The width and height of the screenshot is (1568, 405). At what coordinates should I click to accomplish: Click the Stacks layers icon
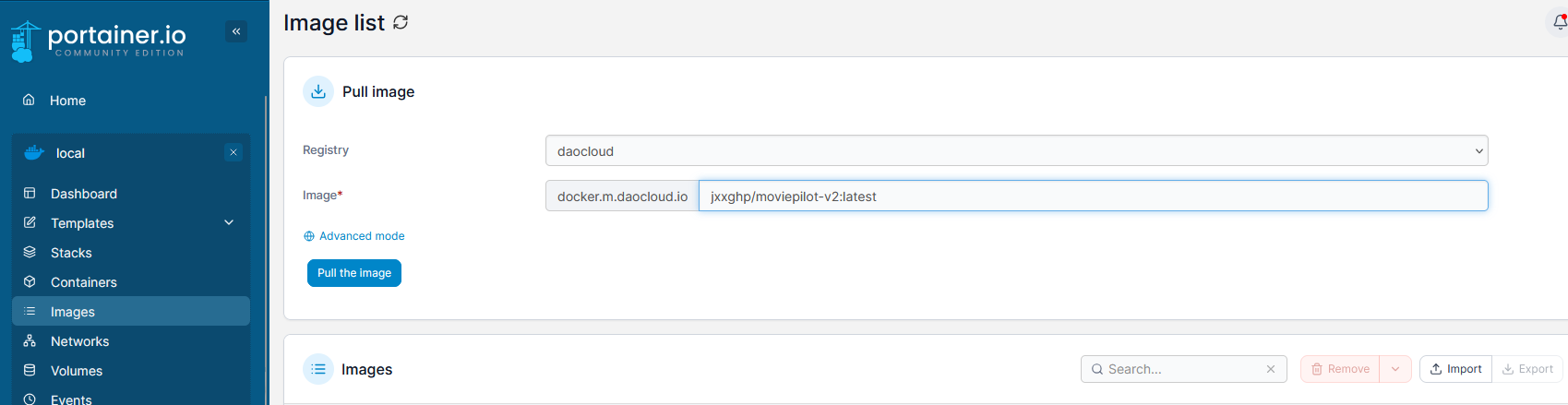(x=30, y=252)
